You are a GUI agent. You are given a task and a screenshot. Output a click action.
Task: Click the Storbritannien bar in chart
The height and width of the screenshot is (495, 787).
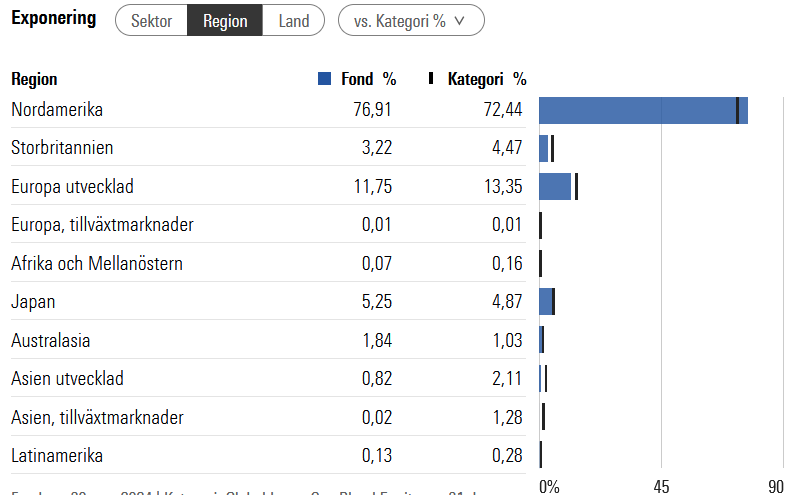pos(544,148)
